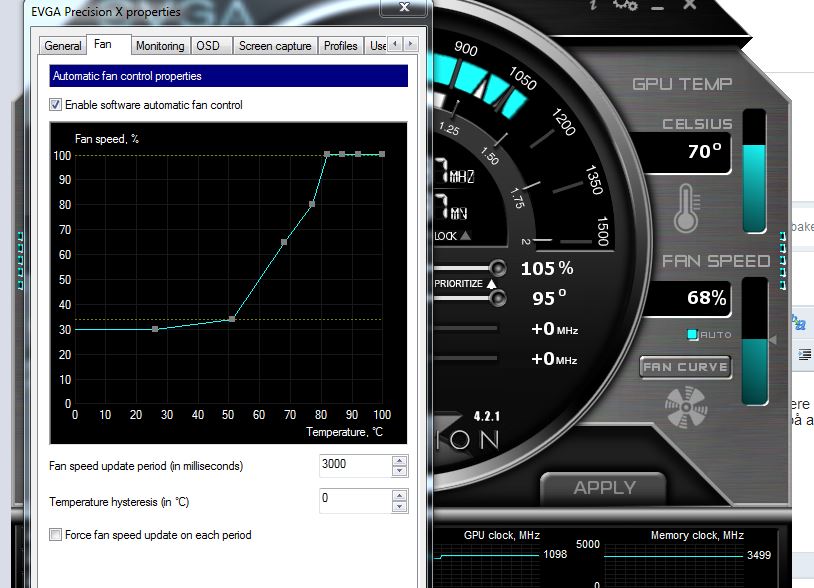Click the Temperature hysteresis input field
The height and width of the screenshot is (588, 814).
pos(356,500)
